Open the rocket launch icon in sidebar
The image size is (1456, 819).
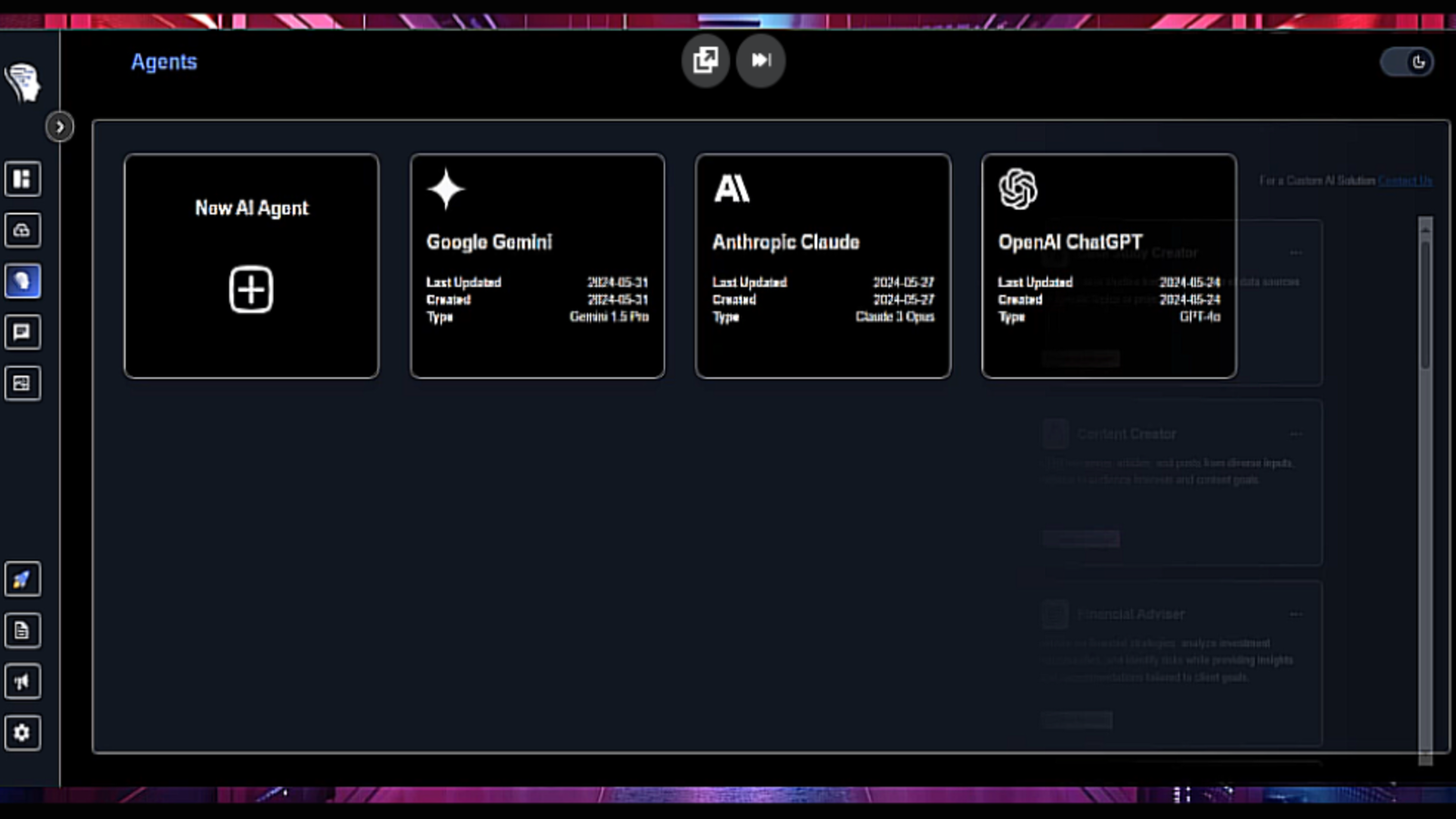[x=22, y=580]
